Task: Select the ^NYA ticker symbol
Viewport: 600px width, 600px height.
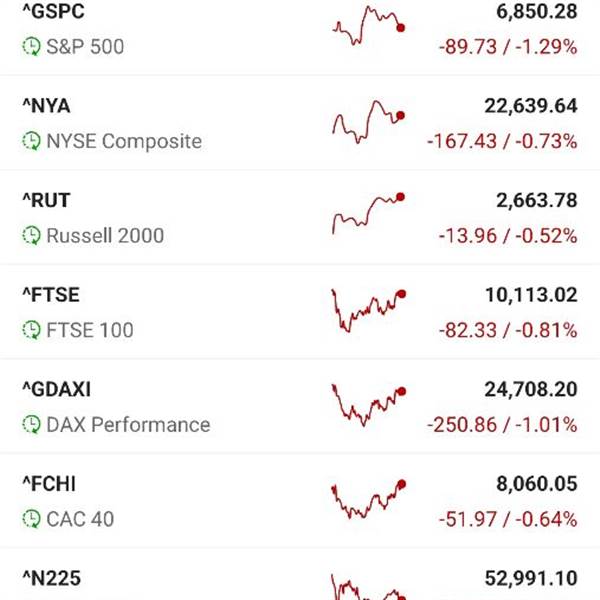Action: tap(46, 106)
